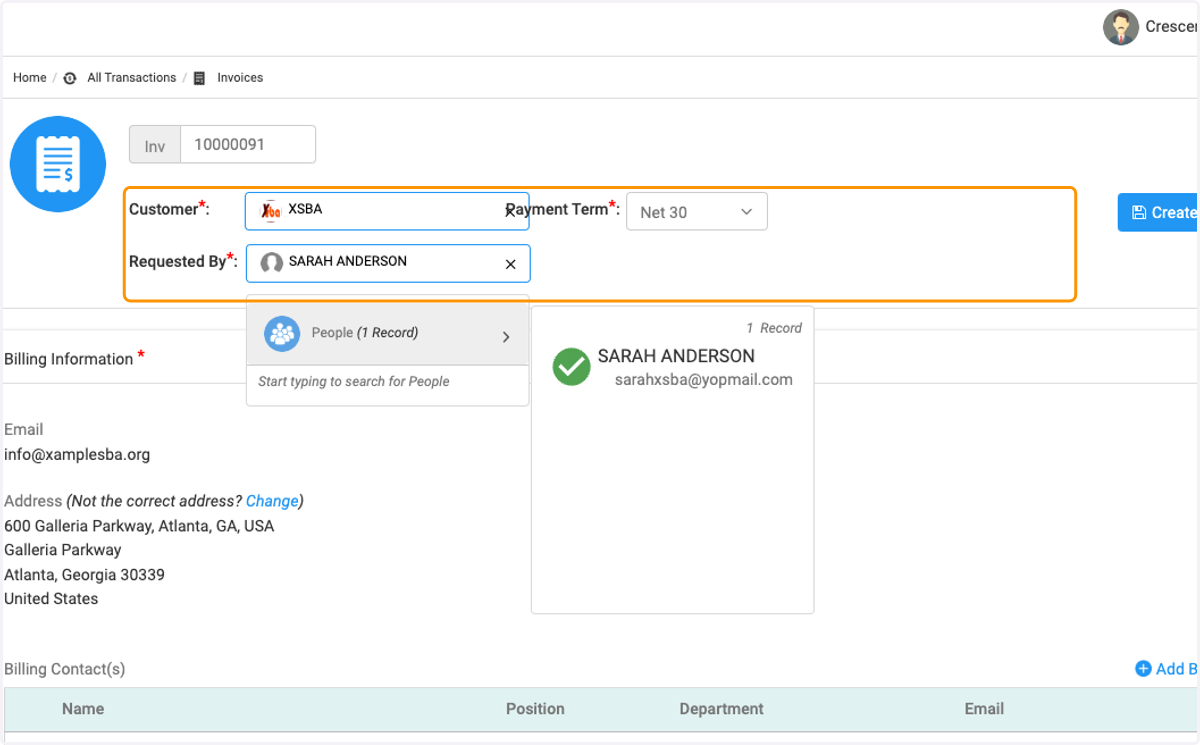Select the People (1 Record) row

click(x=388, y=334)
